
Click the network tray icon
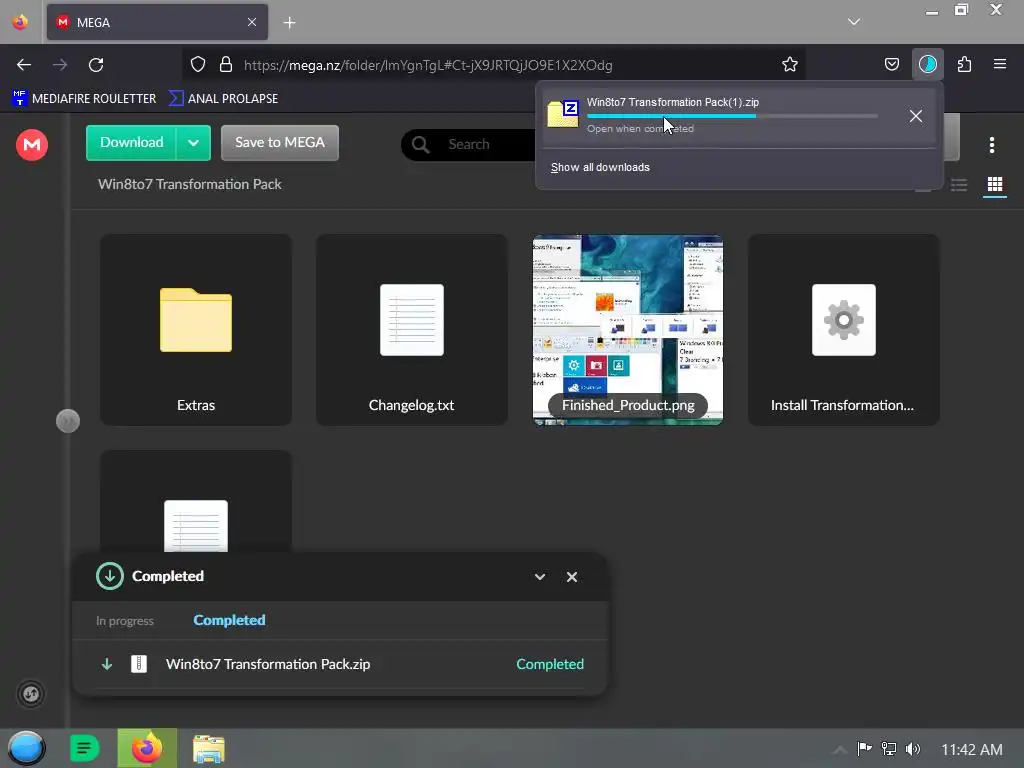pos(889,749)
